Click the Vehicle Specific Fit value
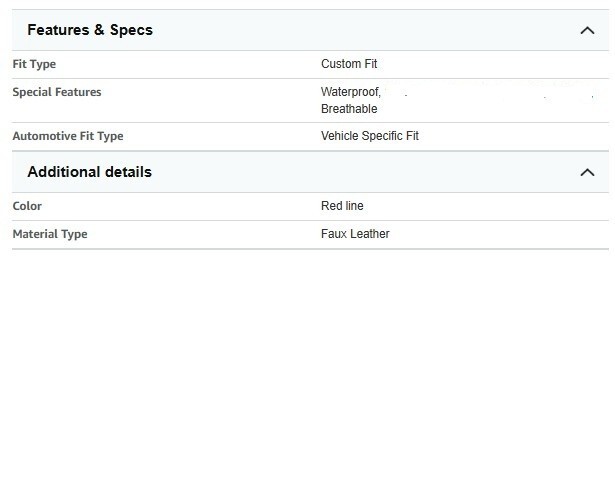 point(370,136)
